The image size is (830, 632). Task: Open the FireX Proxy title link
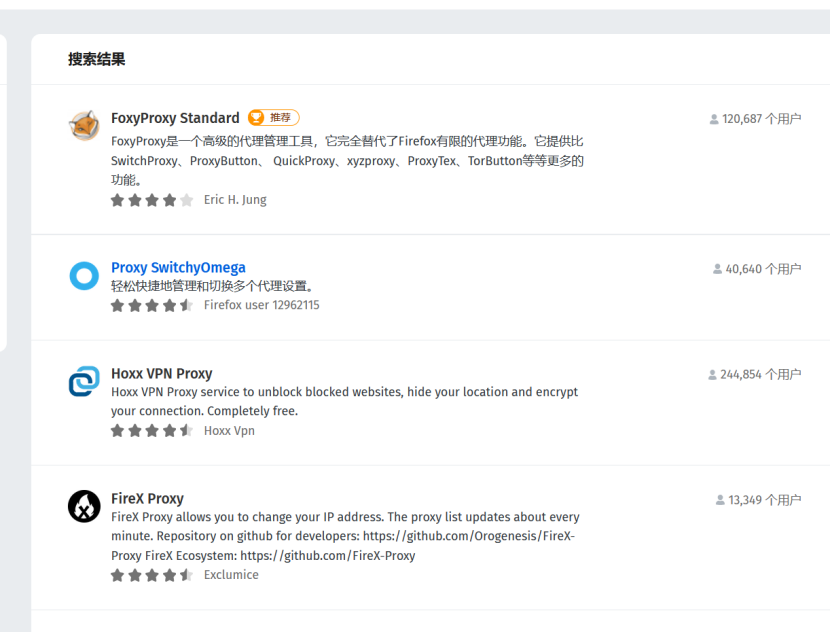coord(147,498)
